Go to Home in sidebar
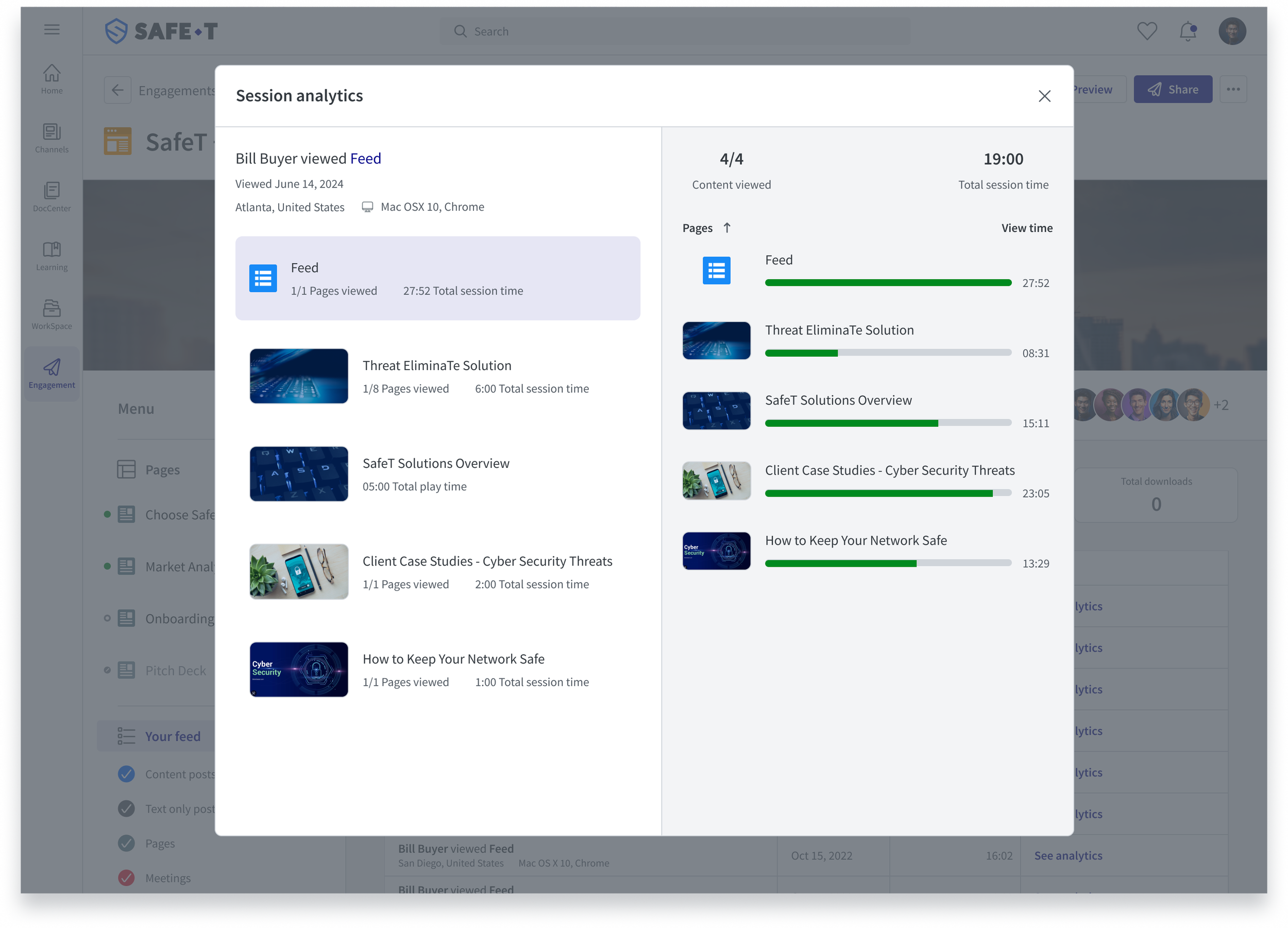 (52, 79)
